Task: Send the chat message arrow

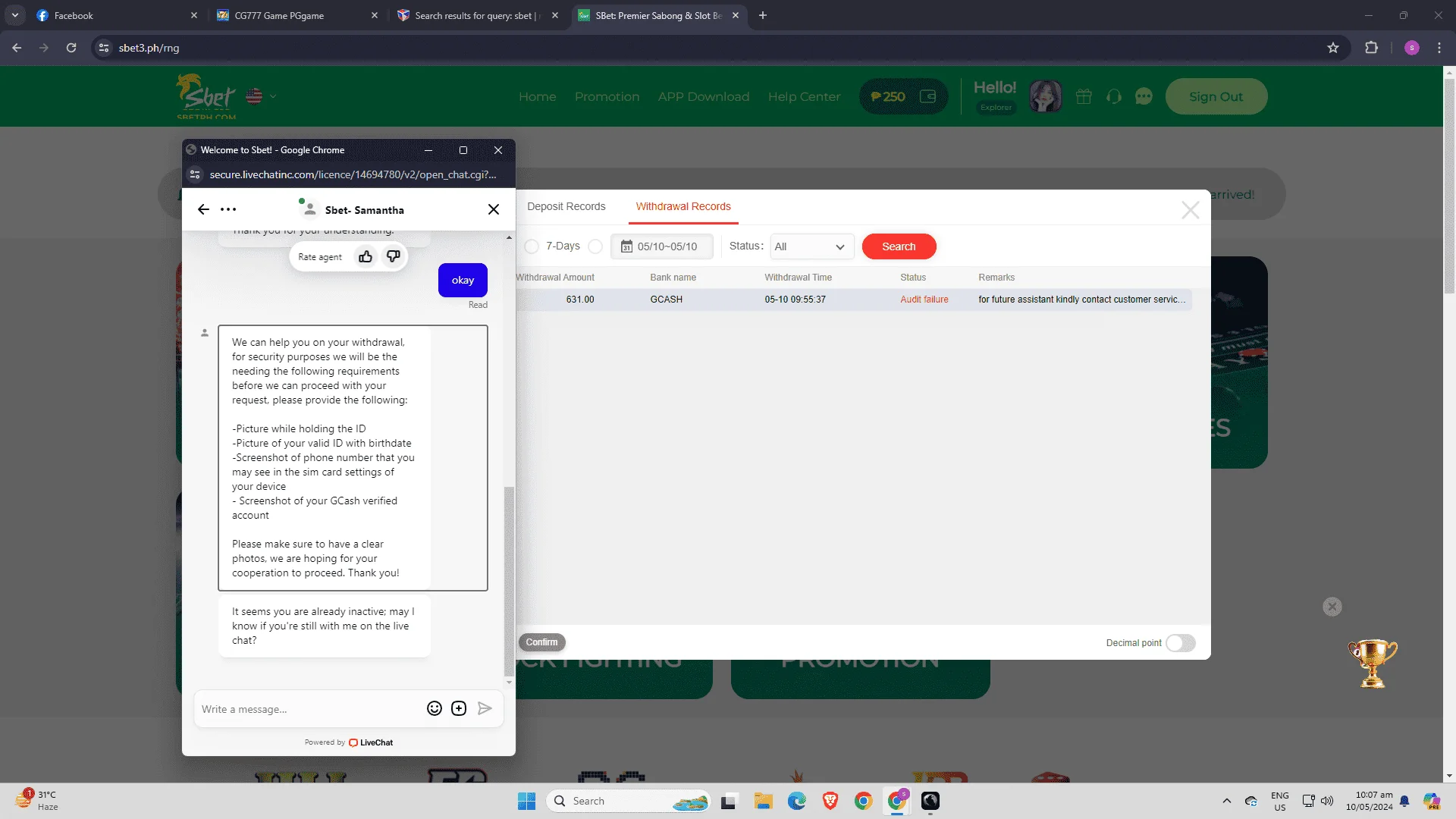Action: (485, 708)
